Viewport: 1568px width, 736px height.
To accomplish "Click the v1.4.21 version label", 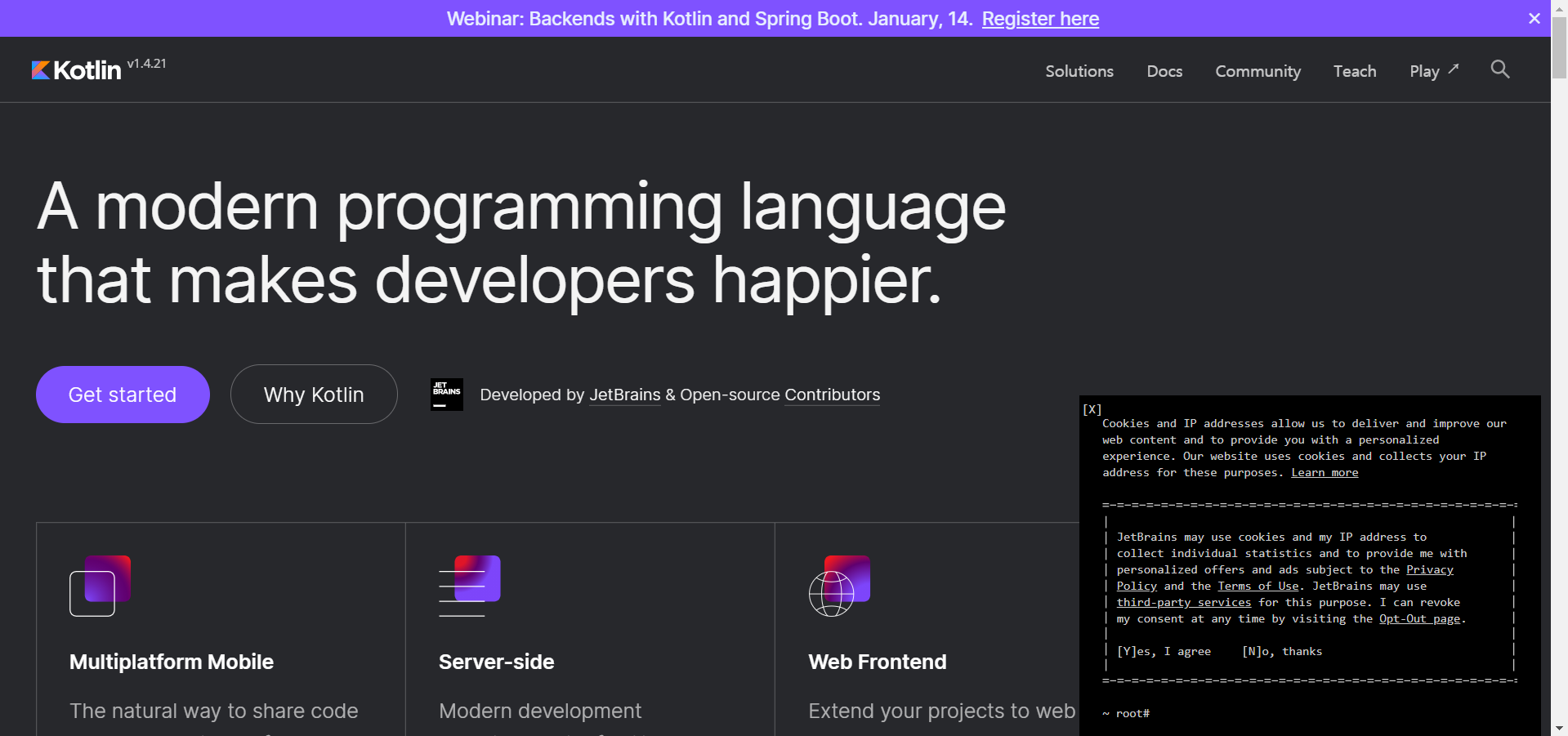I will point(146,63).
